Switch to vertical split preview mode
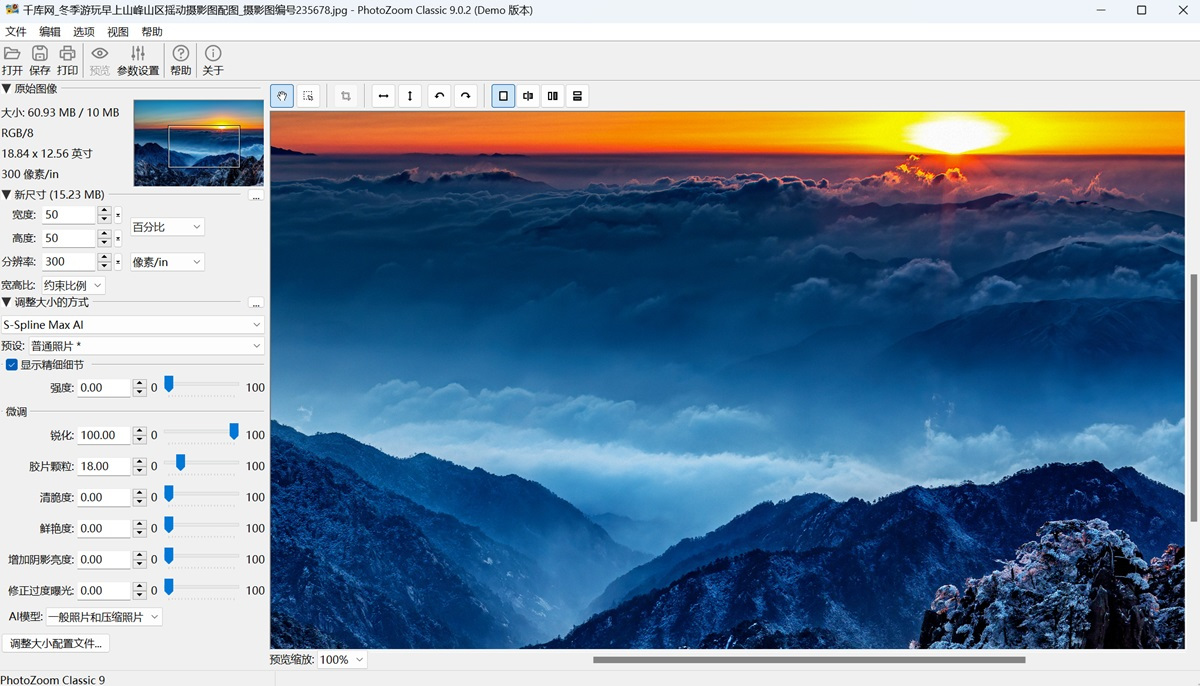The width and height of the screenshot is (1200, 686). [x=552, y=96]
